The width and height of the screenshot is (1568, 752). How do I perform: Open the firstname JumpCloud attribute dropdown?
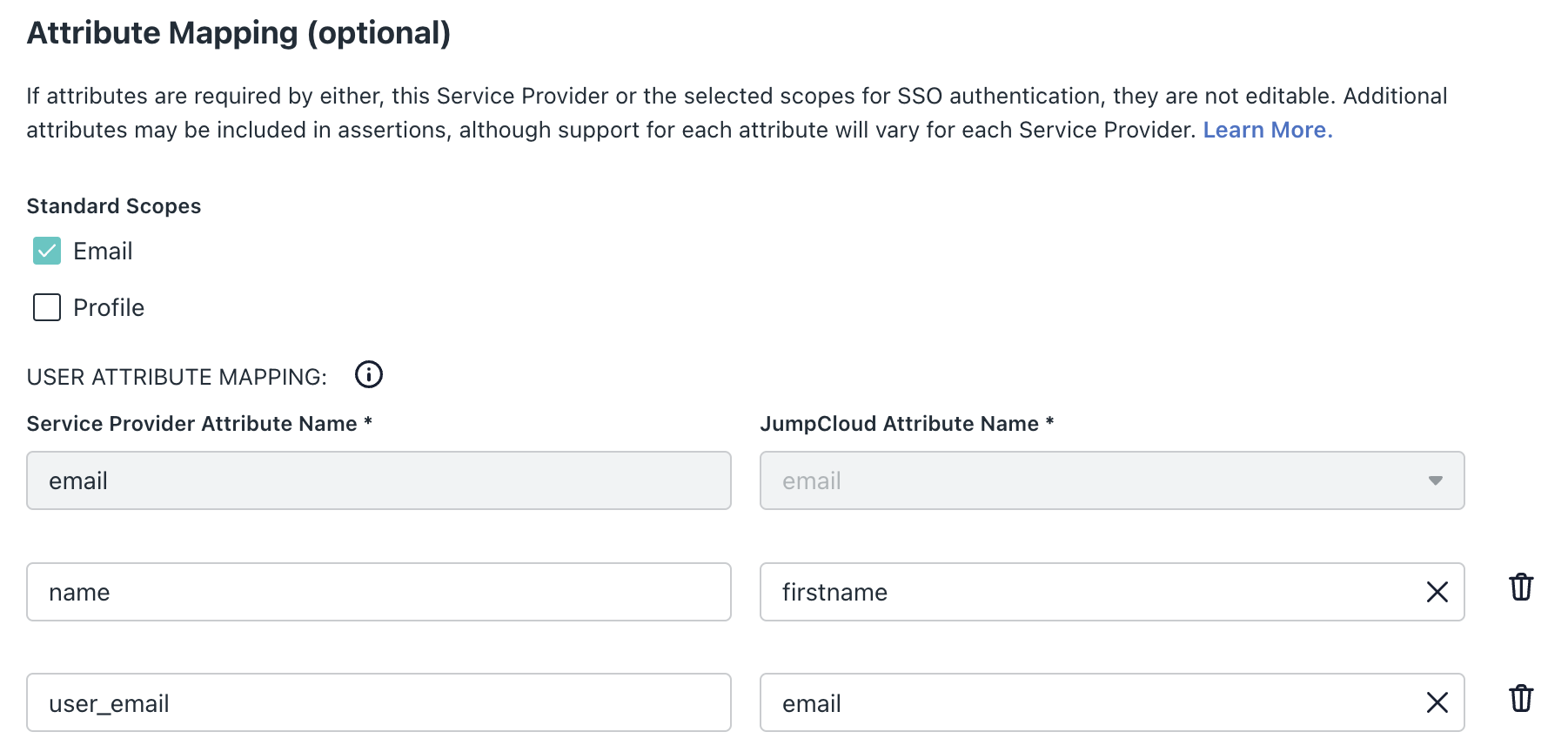1088,592
